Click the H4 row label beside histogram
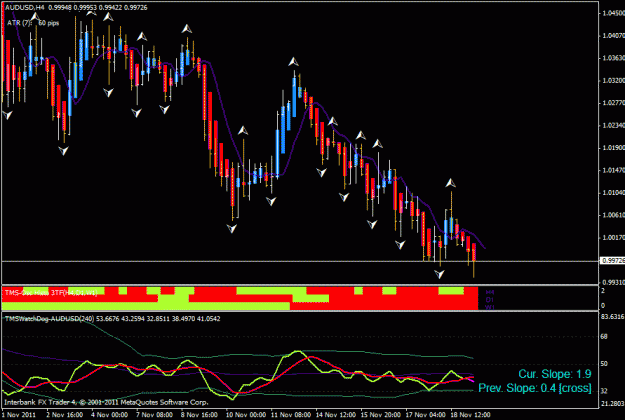This screenshot has height=420, width=625. pyautogui.click(x=489, y=292)
